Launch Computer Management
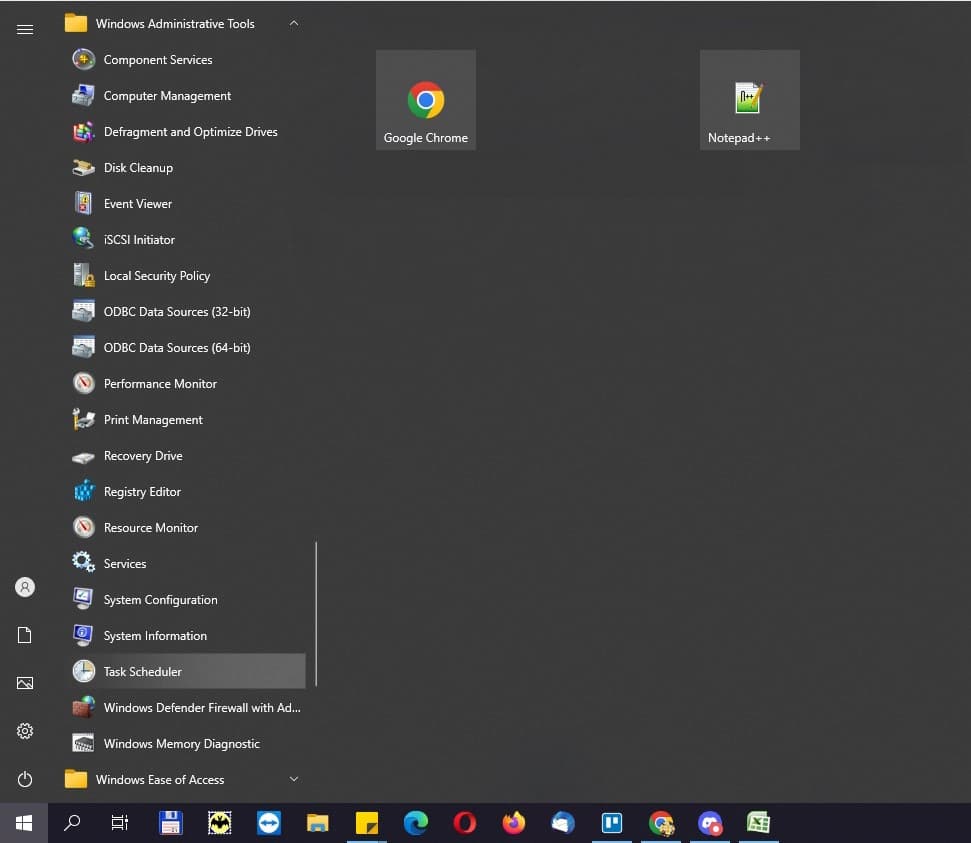Image resolution: width=971 pixels, height=843 pixels. tap(185, 95)
